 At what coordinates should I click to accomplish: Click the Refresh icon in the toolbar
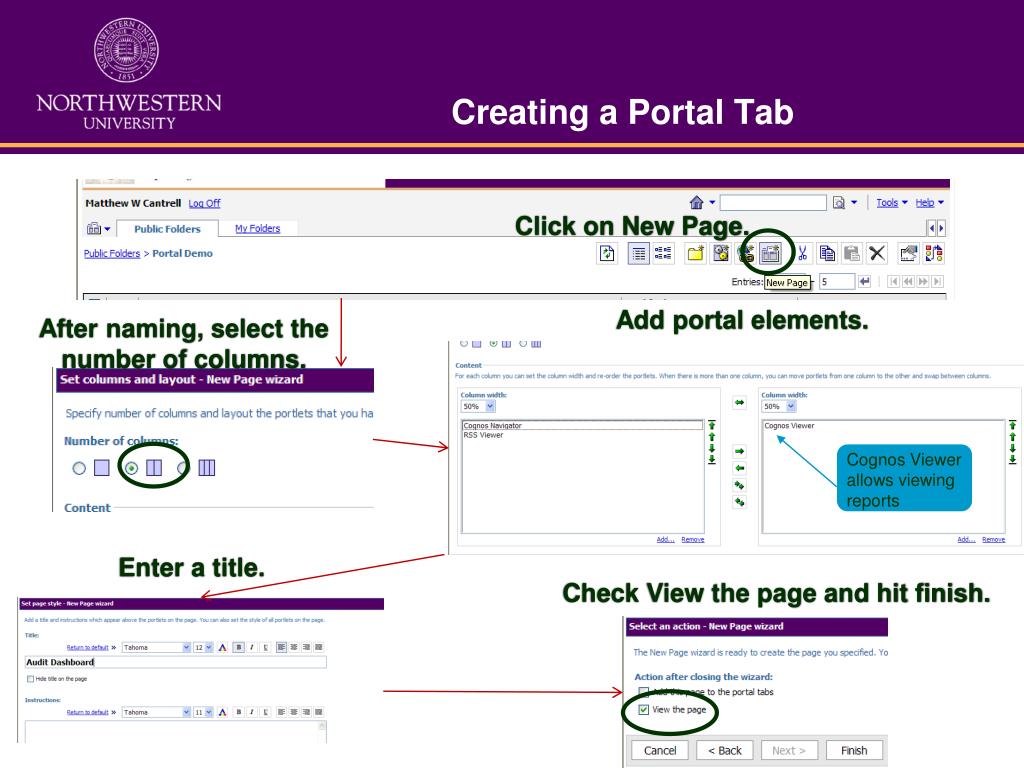pyautogui.click(x=607, y=253)
